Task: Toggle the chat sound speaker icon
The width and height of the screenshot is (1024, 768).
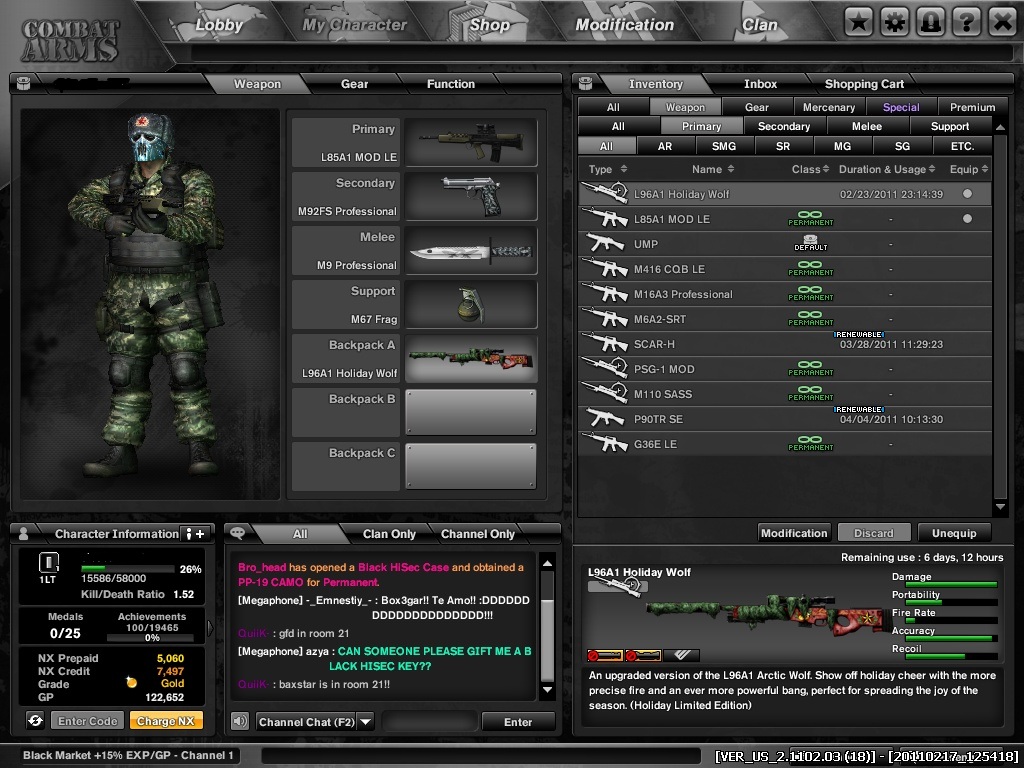Action: tap(240, 721)
